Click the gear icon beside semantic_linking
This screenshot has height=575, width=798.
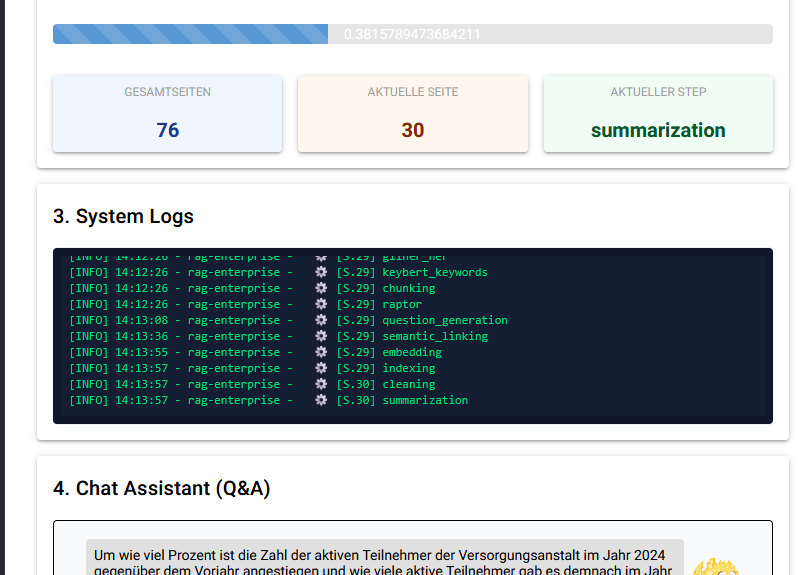coord(321,336)
